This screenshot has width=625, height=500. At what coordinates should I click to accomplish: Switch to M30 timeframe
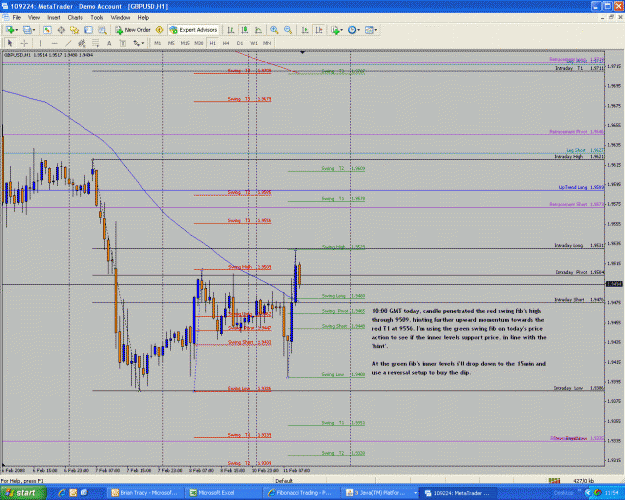point(199,43)
